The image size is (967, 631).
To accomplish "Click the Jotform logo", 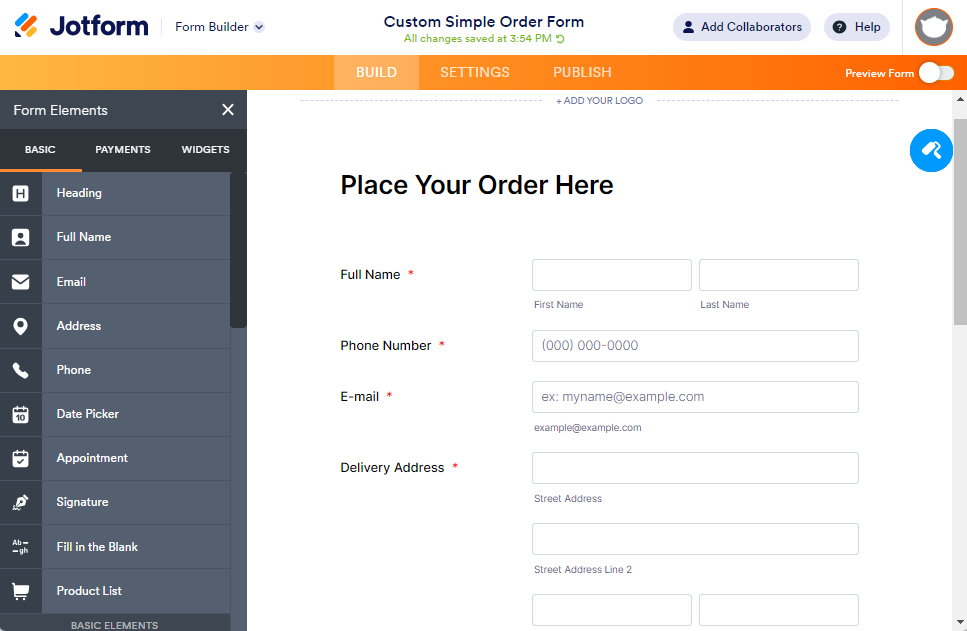I will pyautogui.click(x=81, y=27).
